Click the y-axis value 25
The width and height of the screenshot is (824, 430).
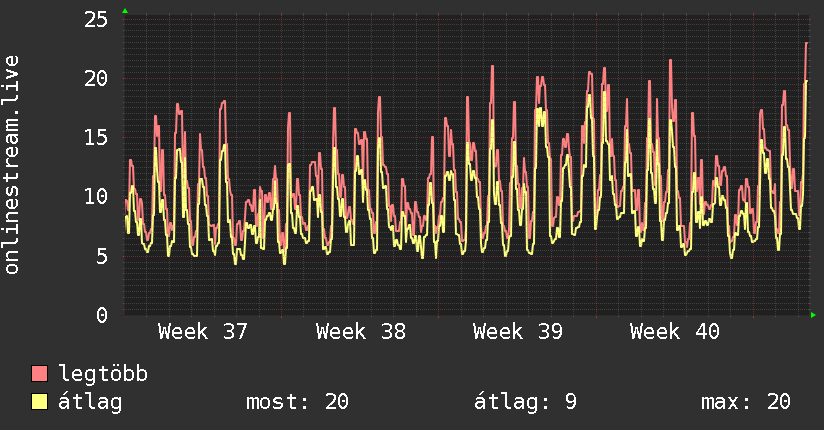click(96, 20)
